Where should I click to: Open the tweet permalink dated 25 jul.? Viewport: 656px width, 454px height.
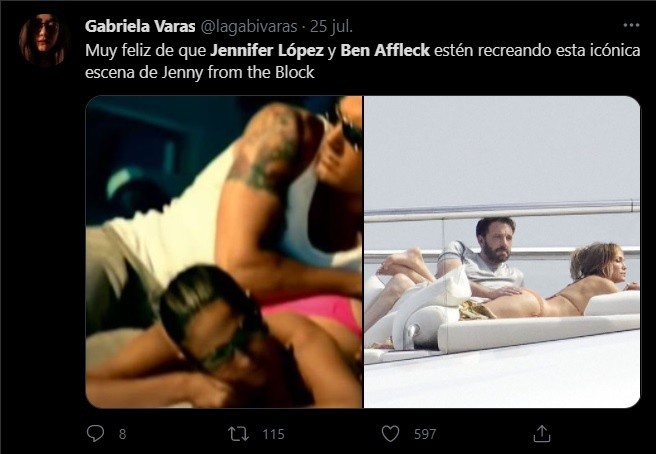(x=331, y=26)
